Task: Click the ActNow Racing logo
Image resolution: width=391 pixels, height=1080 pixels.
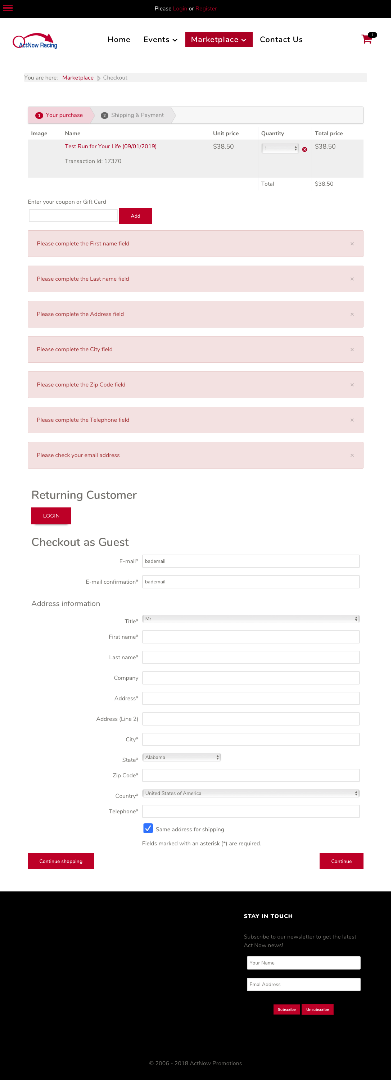Action: pos(35,41)
